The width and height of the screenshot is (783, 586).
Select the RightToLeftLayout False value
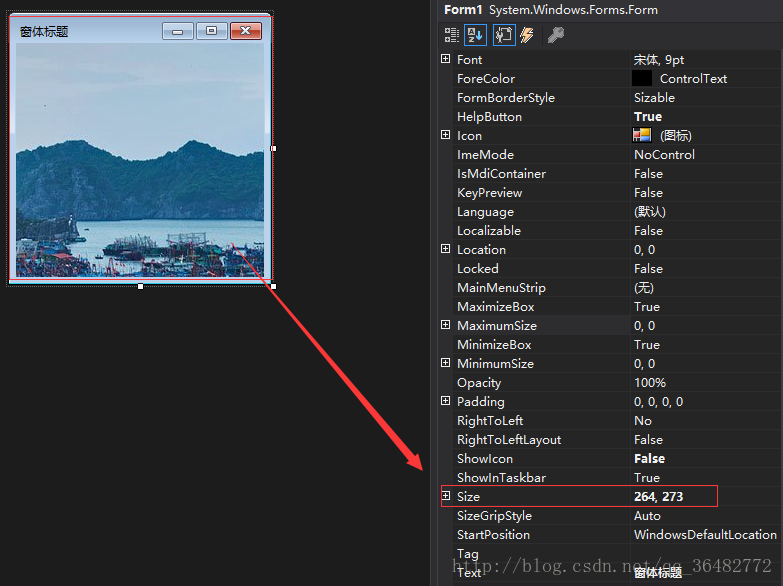click(648, 440)
